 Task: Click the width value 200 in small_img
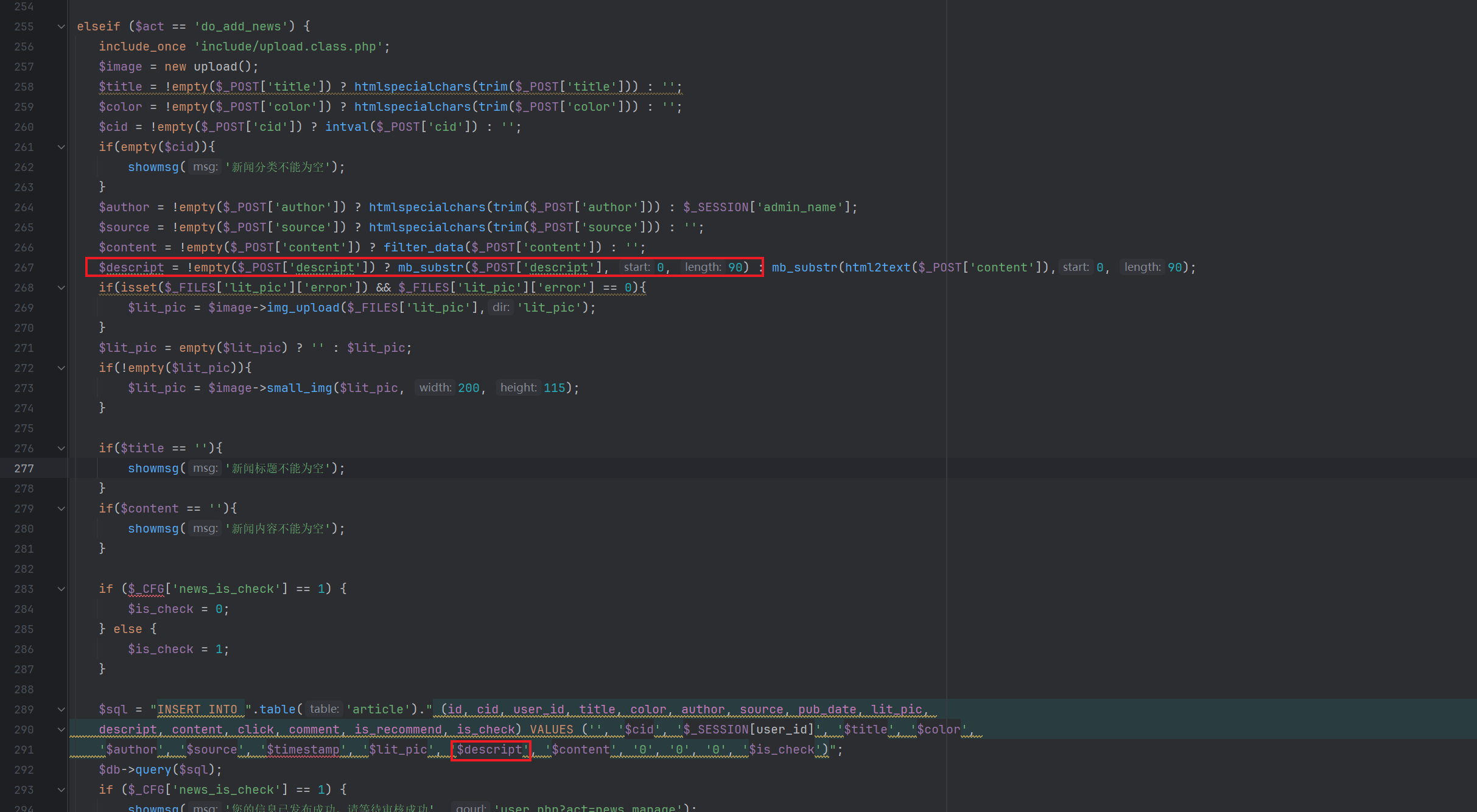pos(469,388)
